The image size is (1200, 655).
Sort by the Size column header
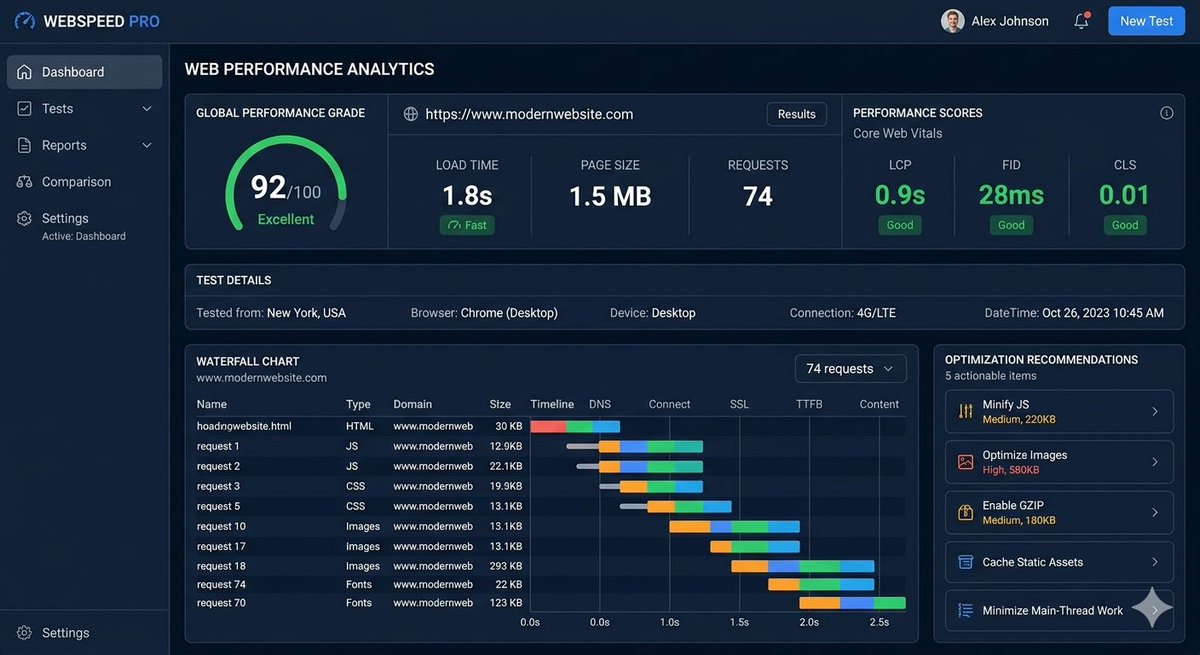(x=500, y=404)
